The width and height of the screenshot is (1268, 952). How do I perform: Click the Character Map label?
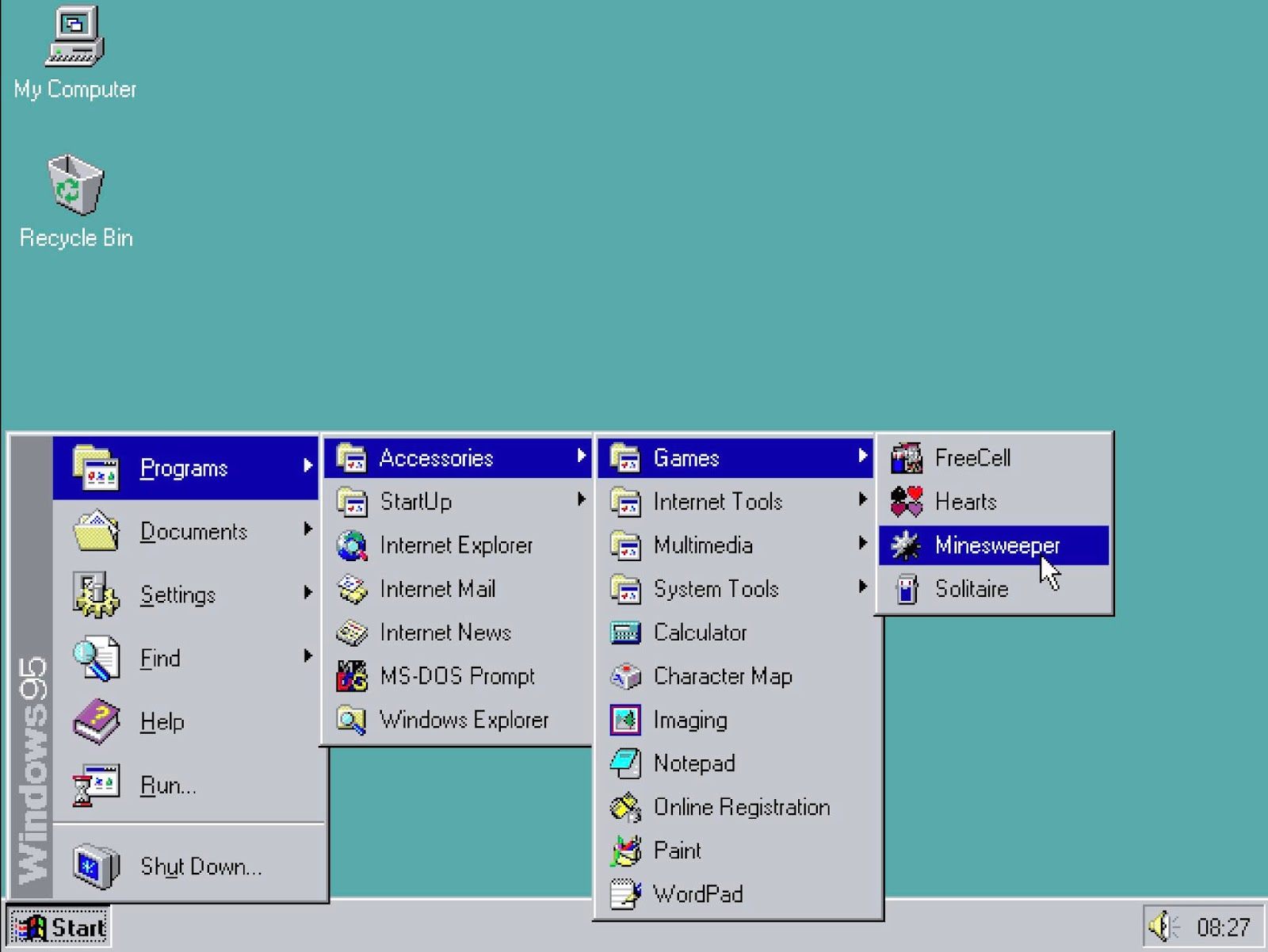coord(723,676)
